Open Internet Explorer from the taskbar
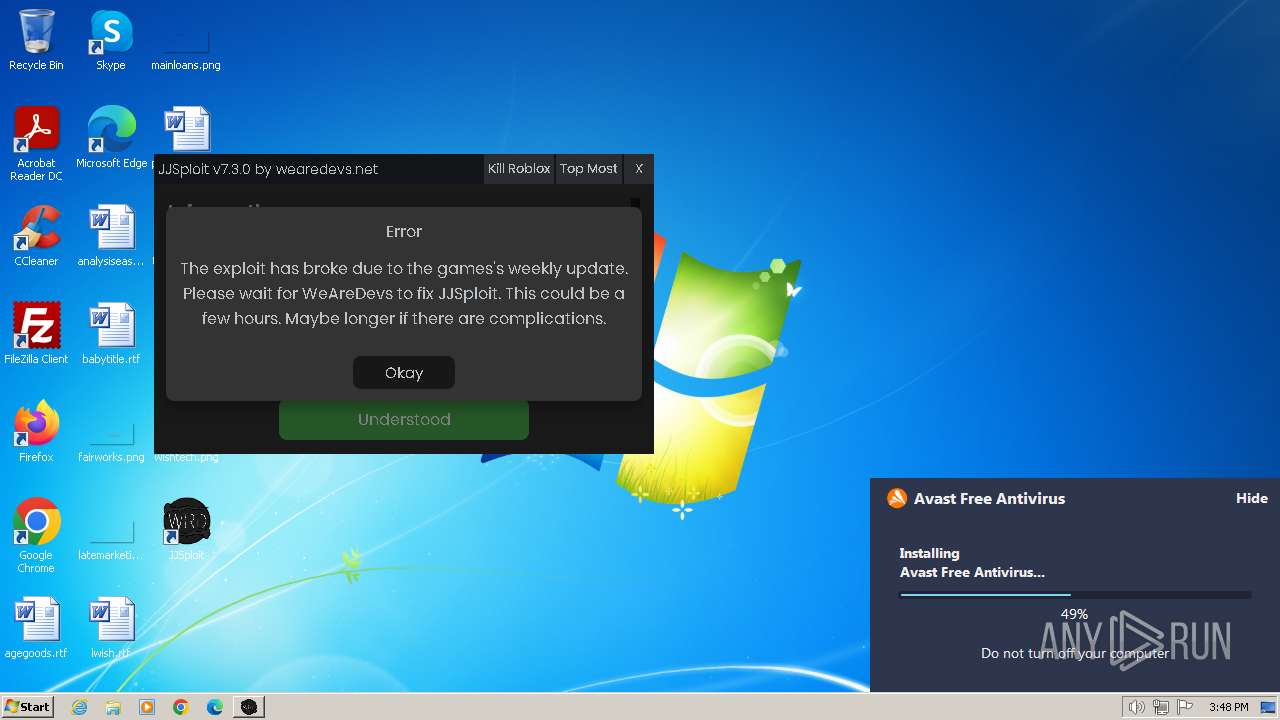1280x720 pixels. coord(79,707)
